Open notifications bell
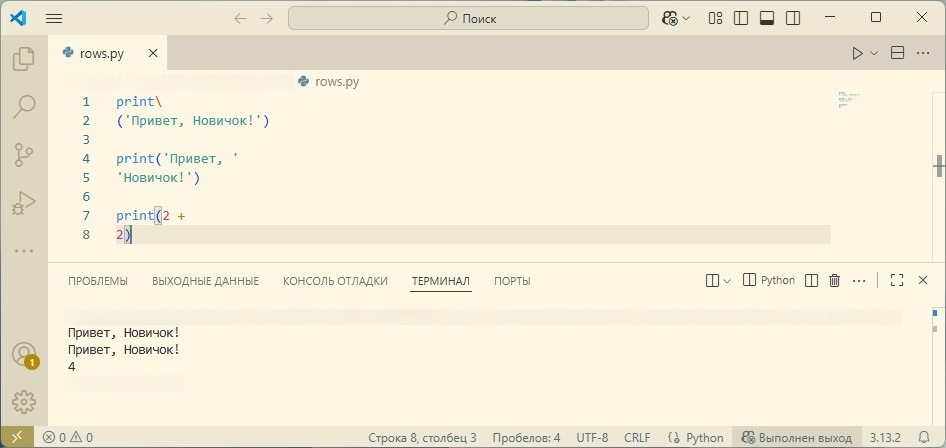This screenshot has height=448, width=946. 924,437
